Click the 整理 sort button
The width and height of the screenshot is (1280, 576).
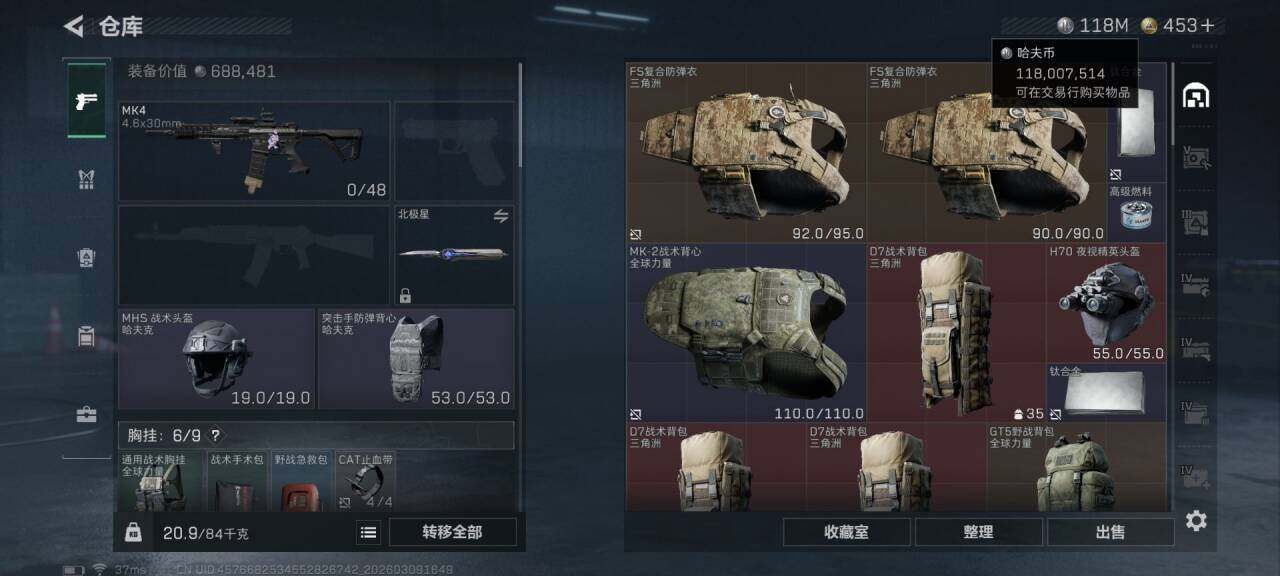(x=978, y=532)
